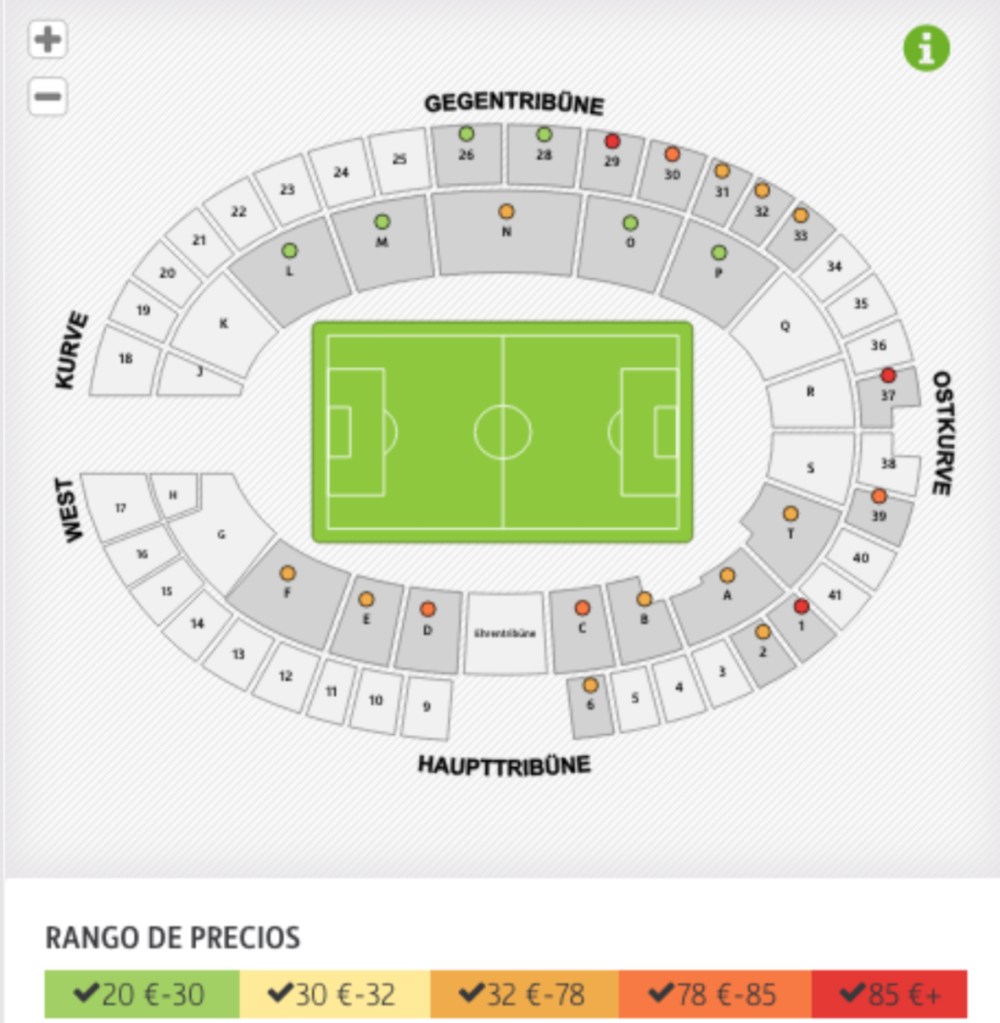The height and width of the screenshot is (1023, 1000).
Task: Click the orange marker on section 6
Action: [x=590, y=685]
